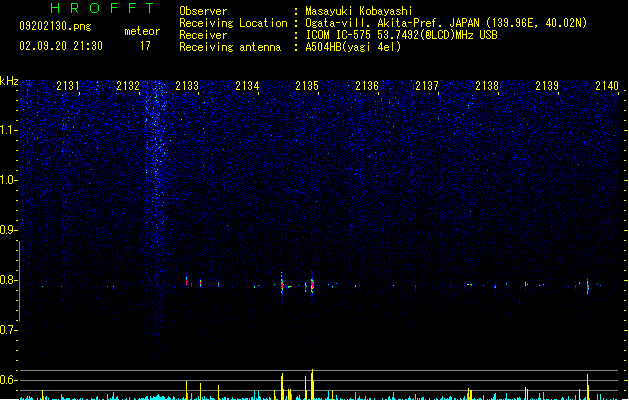This screenshot has width=629, height=400.
Task: Click the meteor echo just before 2140
Action: click(x=588, y=286)
